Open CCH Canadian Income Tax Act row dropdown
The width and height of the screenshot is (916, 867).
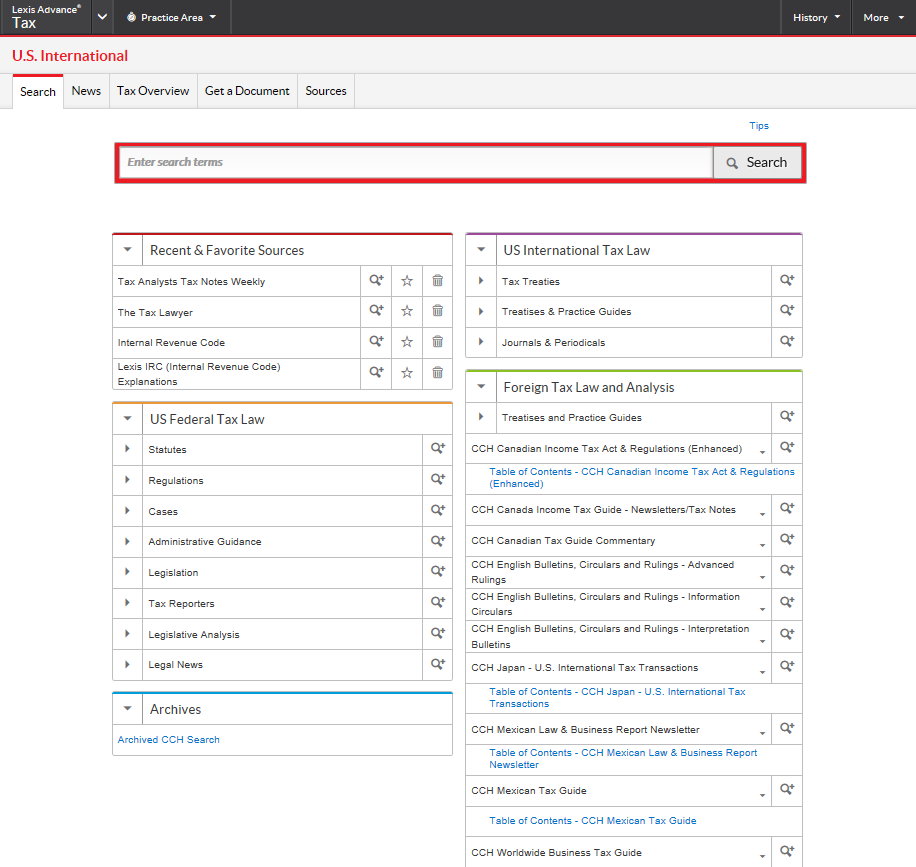[762, 452]
